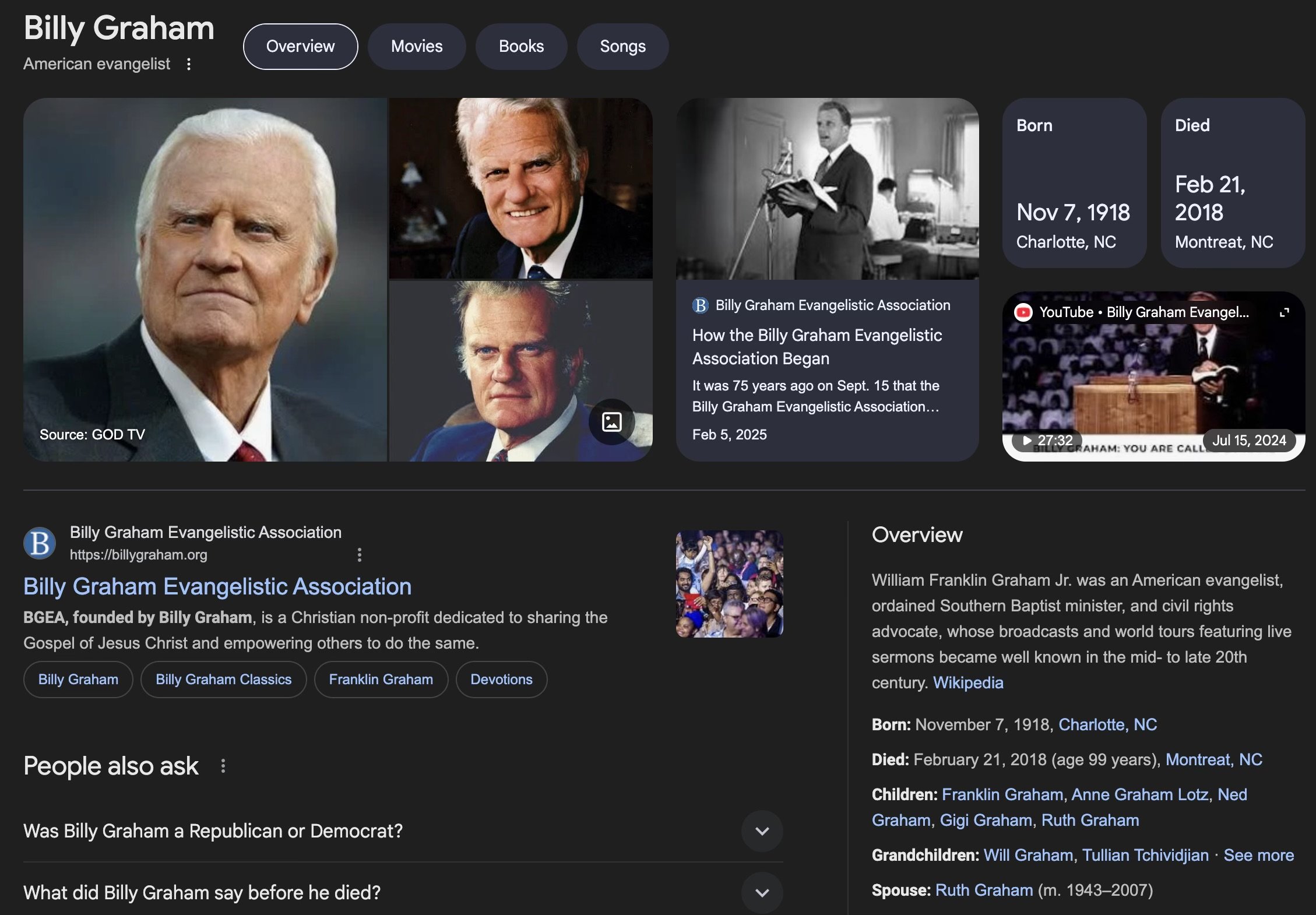
Task: Click the Died Feb 21, 2018 card
Action: pos(1233,183)
